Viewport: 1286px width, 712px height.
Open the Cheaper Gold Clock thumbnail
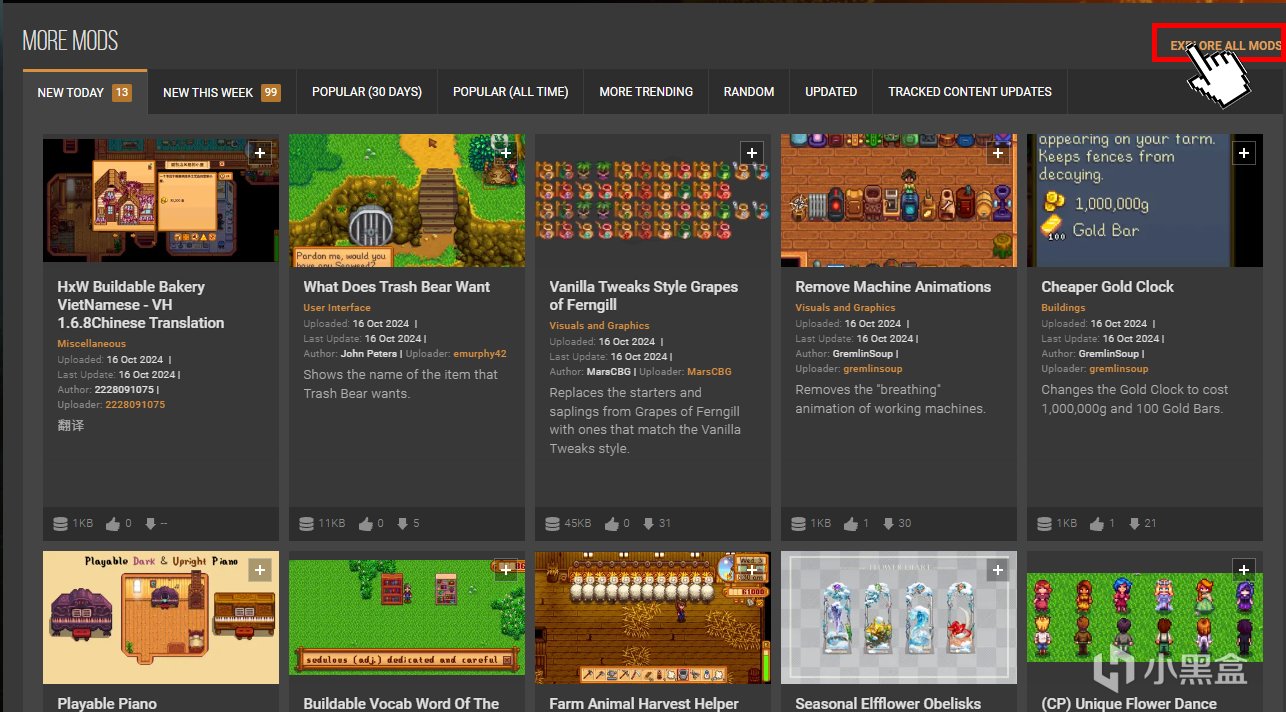pyautogui.click(x=1145, y=200)
